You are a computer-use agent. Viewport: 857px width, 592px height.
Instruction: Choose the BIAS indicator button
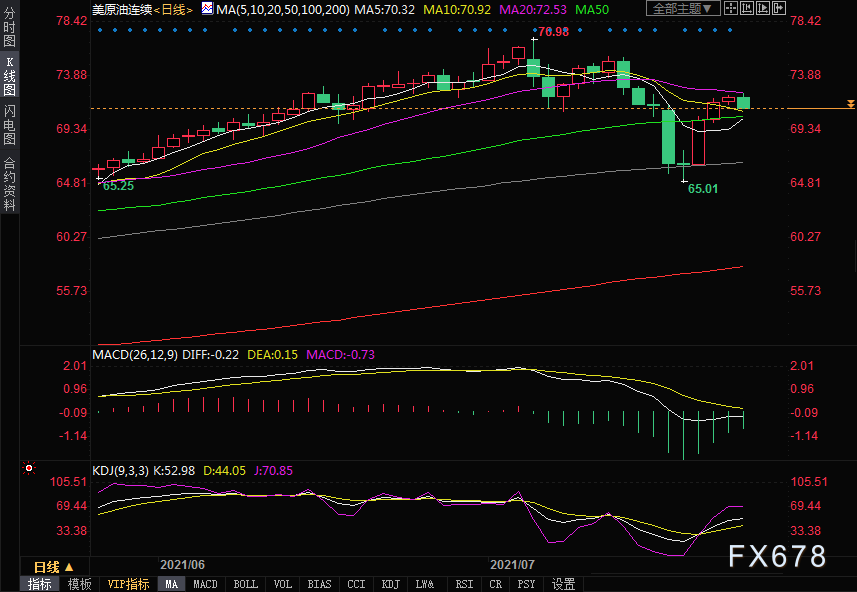click(x=320, y=584)
